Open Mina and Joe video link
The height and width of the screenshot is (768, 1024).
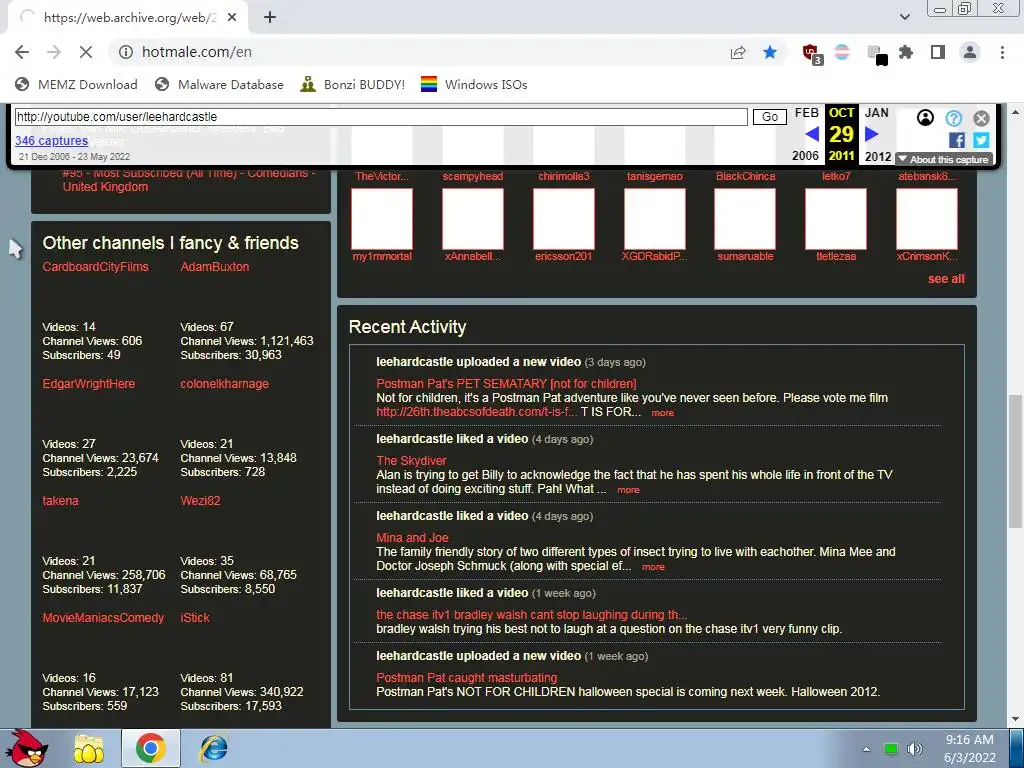(x=412, y=537)
